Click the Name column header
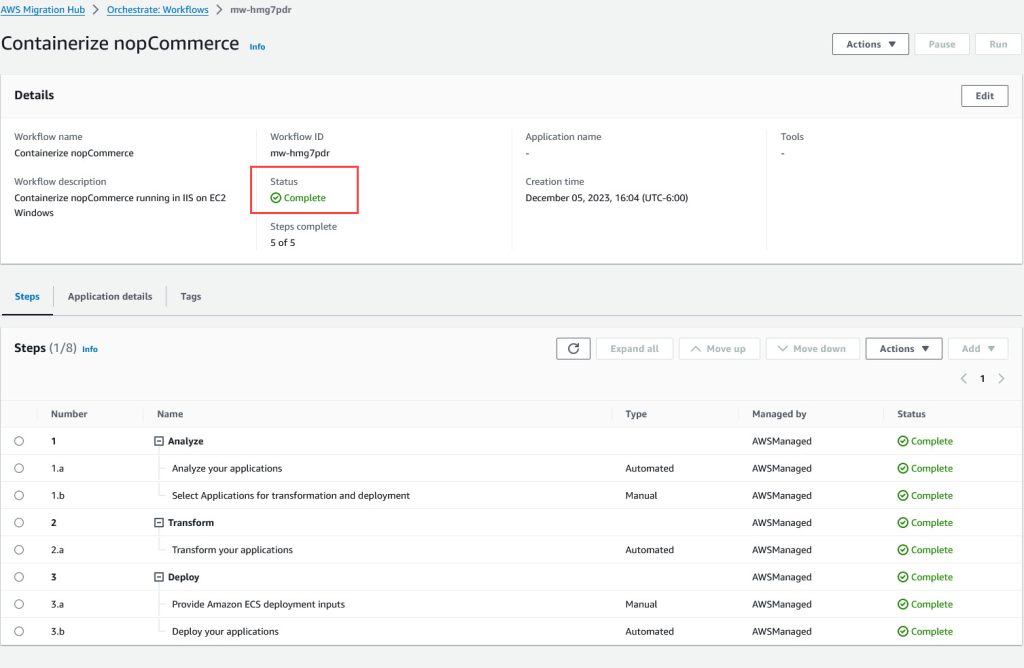 click(x=170, y=414)
